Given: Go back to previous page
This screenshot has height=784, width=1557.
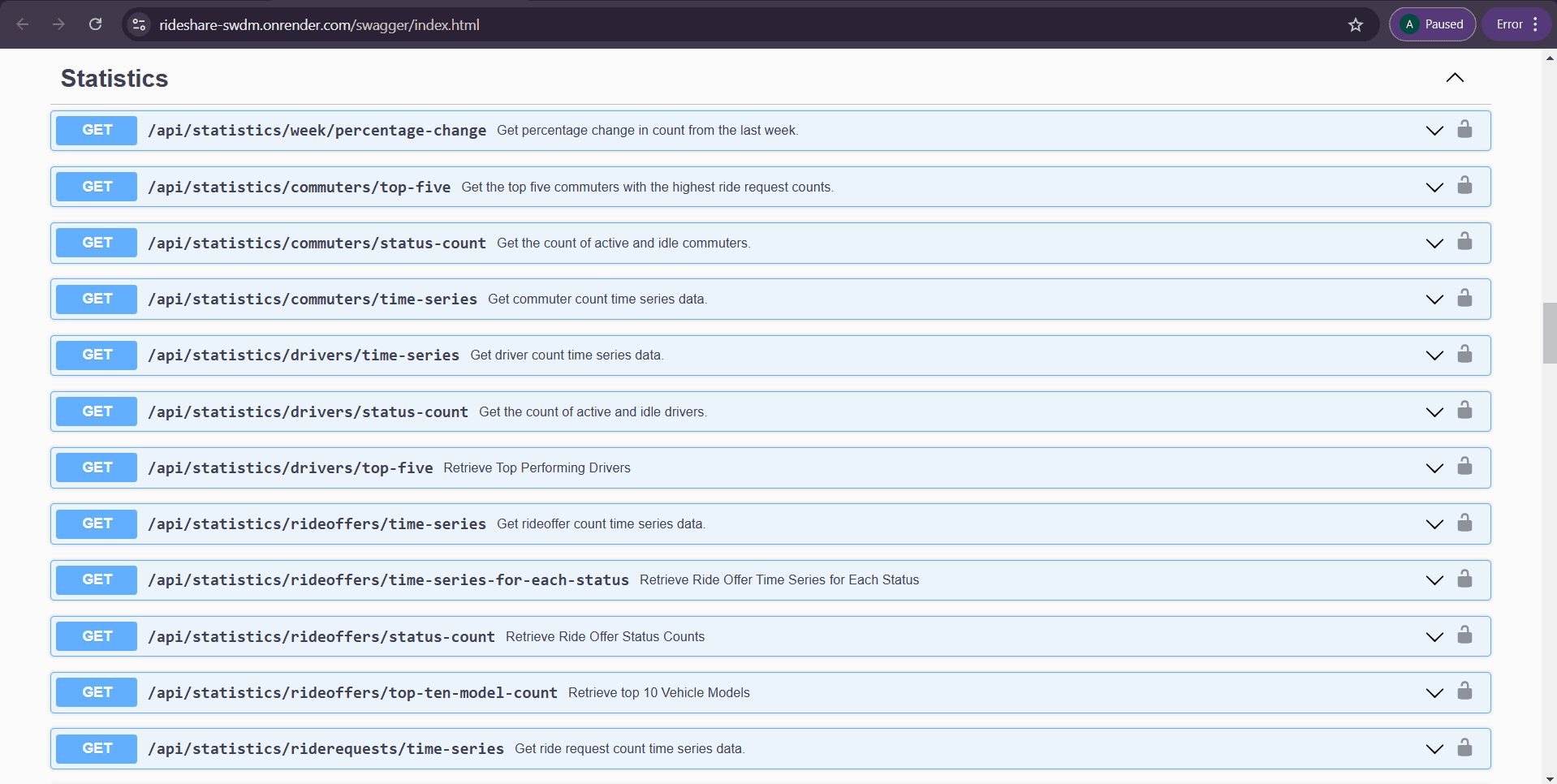Looking at the screenshot, I should click(23, 24).
